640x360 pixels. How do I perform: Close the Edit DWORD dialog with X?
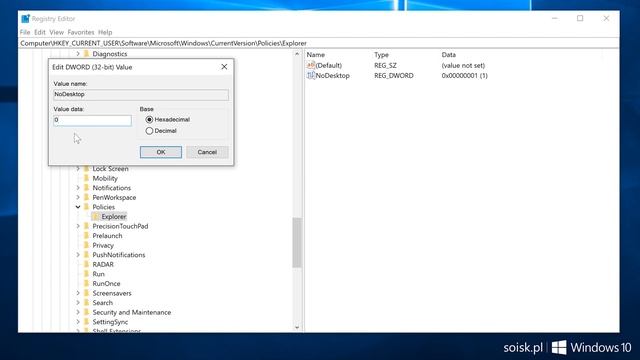[224, 67]
